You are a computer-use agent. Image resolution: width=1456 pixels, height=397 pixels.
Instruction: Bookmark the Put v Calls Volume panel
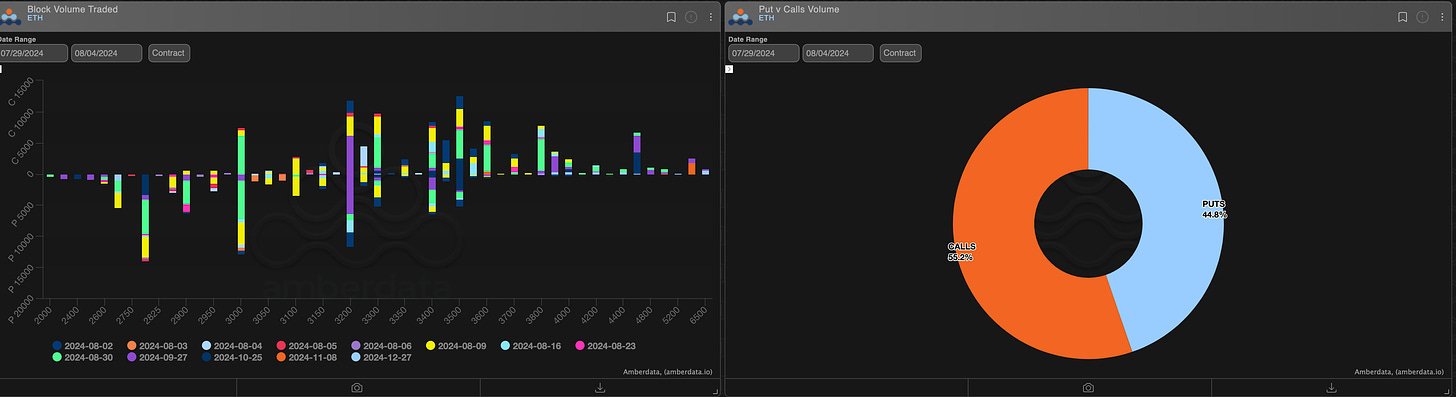[x=1403, y=17]
